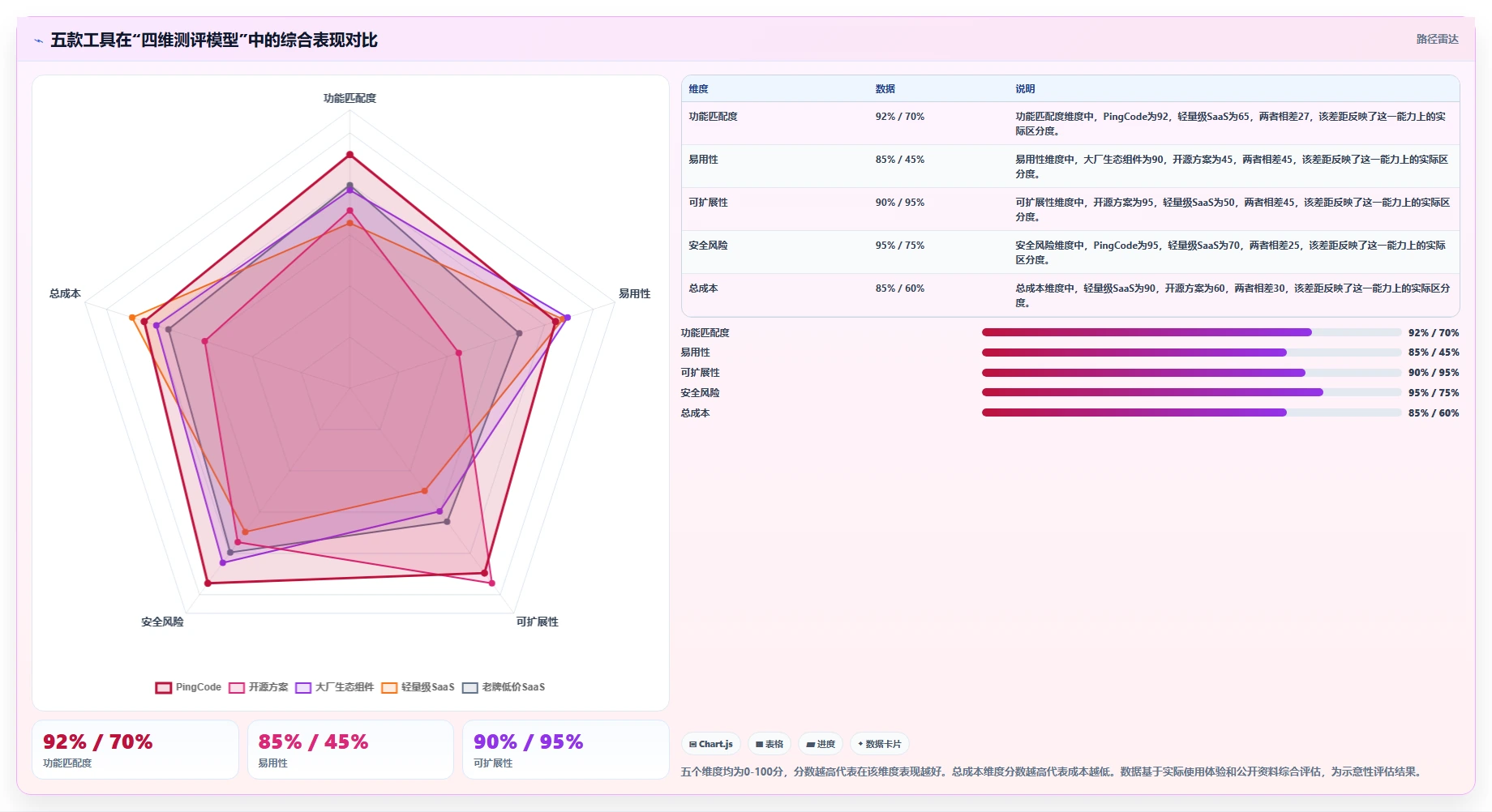1492x812 pixels.
Task: Toggle the 大厂生态组件 legend swatch
Action: (x=303, y=687)
